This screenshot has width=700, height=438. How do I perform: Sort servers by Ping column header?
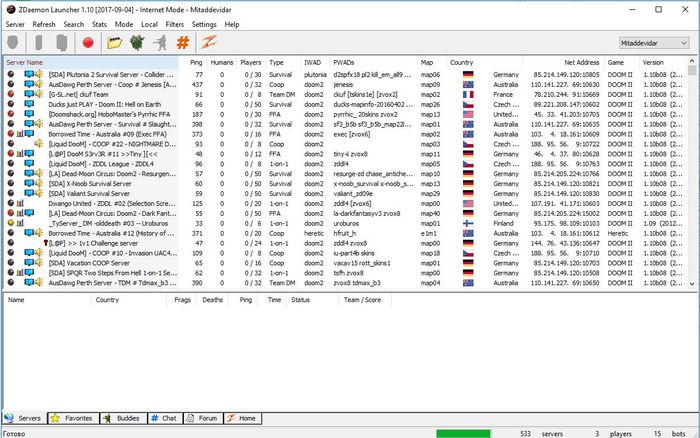[x=195, y=62]
